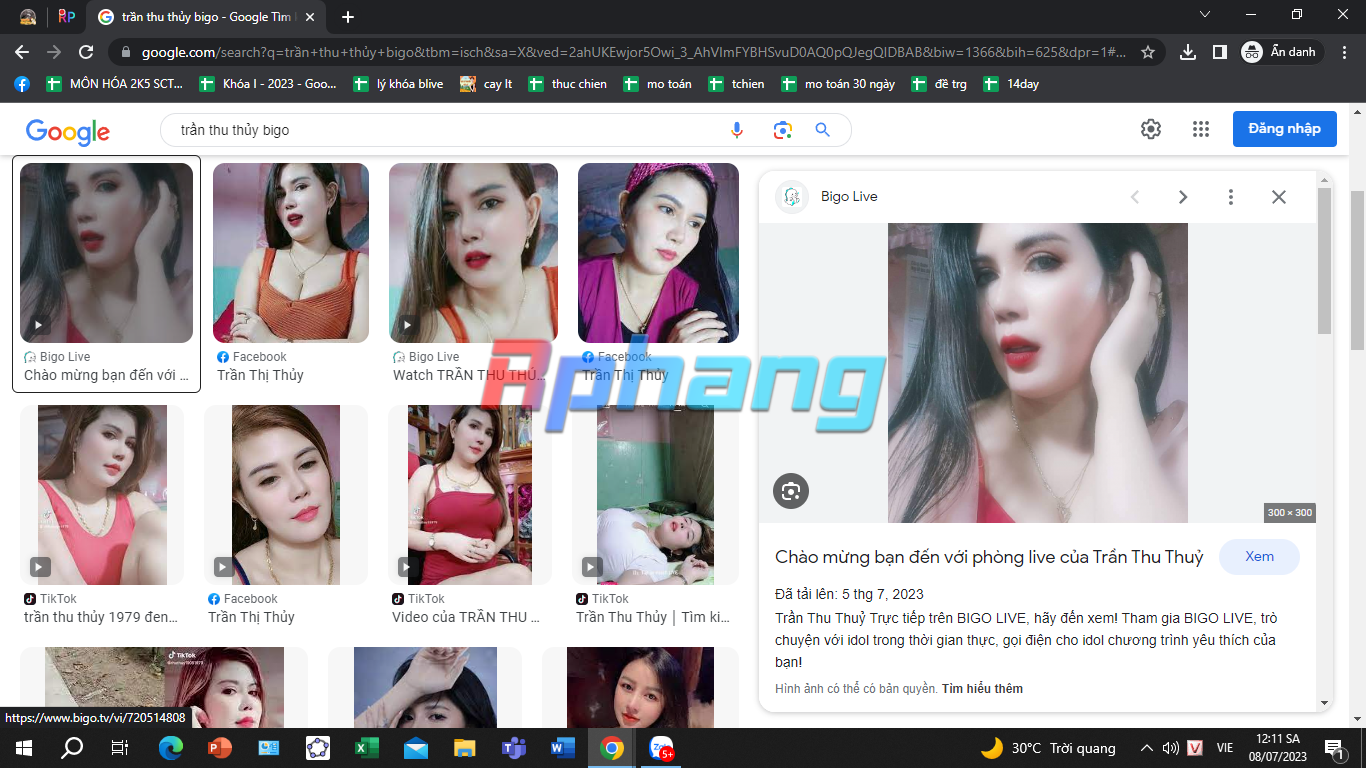
Task: Click the Đăng nhập sign-in button
Action: (1285, 129)
